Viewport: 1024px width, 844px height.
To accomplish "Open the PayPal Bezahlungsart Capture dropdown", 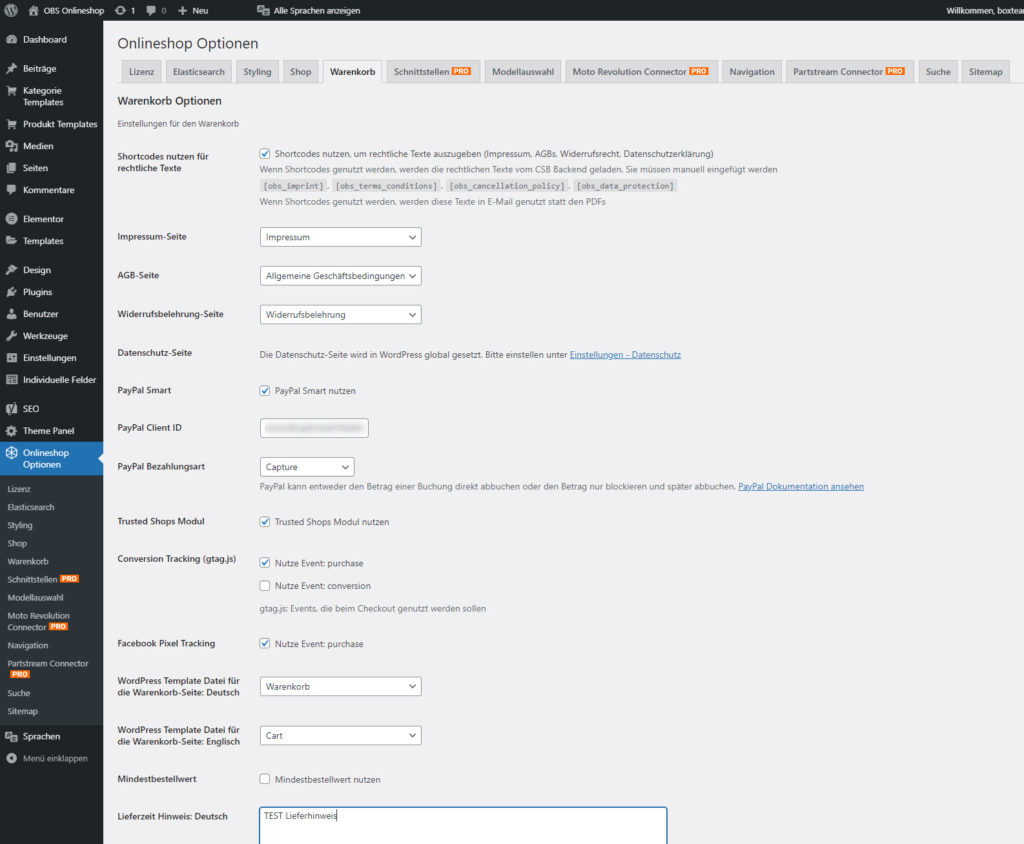I will coord(306,467).
